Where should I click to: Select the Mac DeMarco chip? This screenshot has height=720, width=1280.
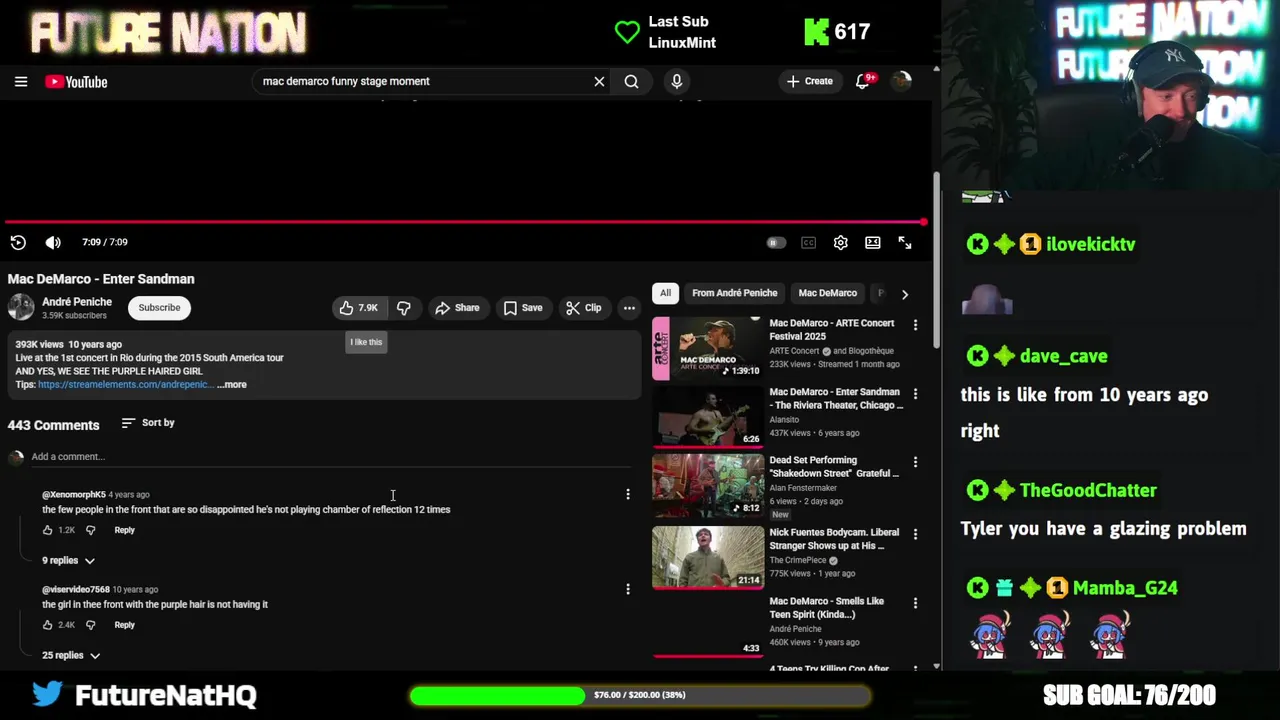[x=827, y=293]
